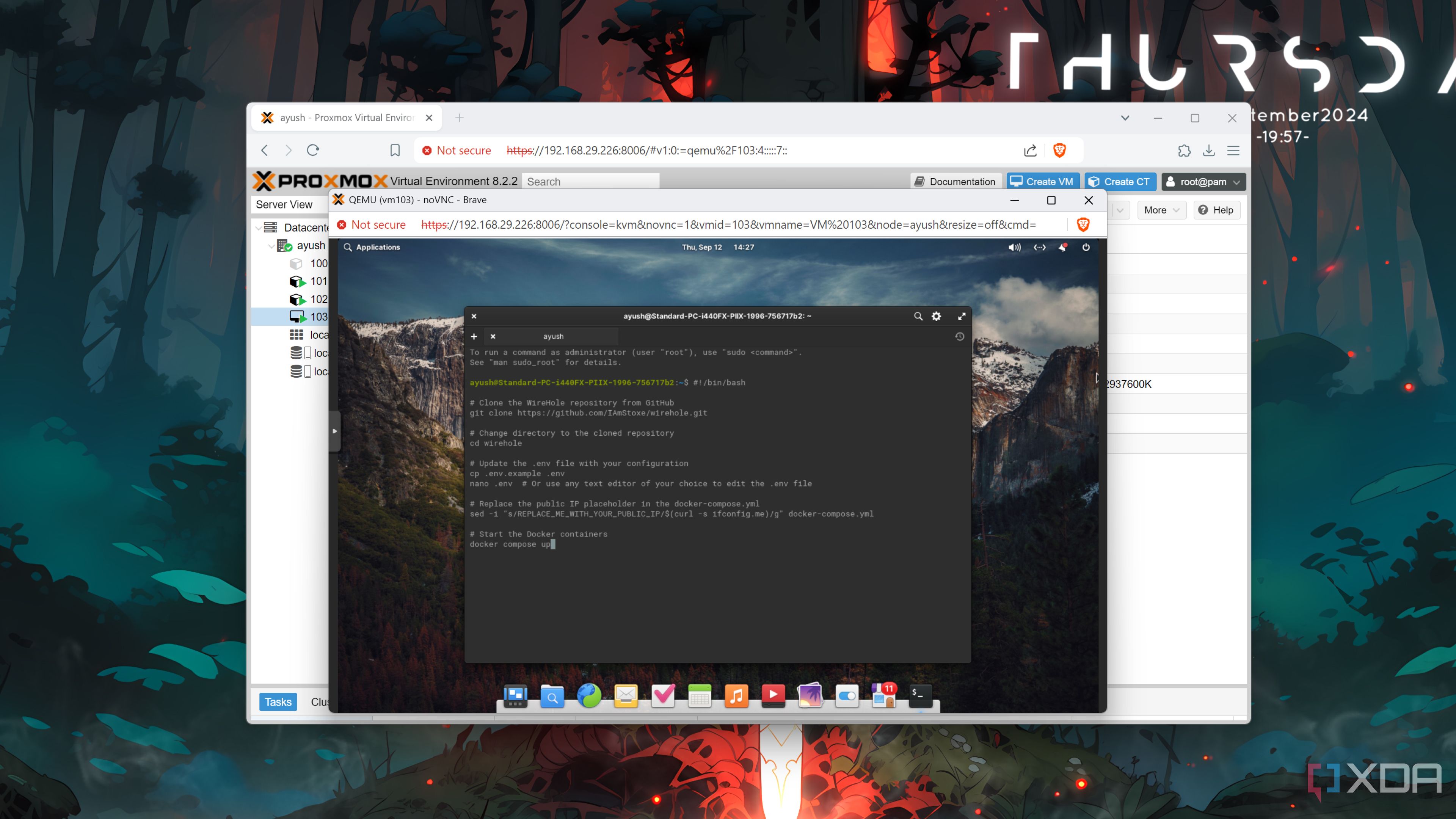This screenshot has height=819, width=1456.
Task: Click Brave Shields icon in main browser
Action: (1060, 151)
